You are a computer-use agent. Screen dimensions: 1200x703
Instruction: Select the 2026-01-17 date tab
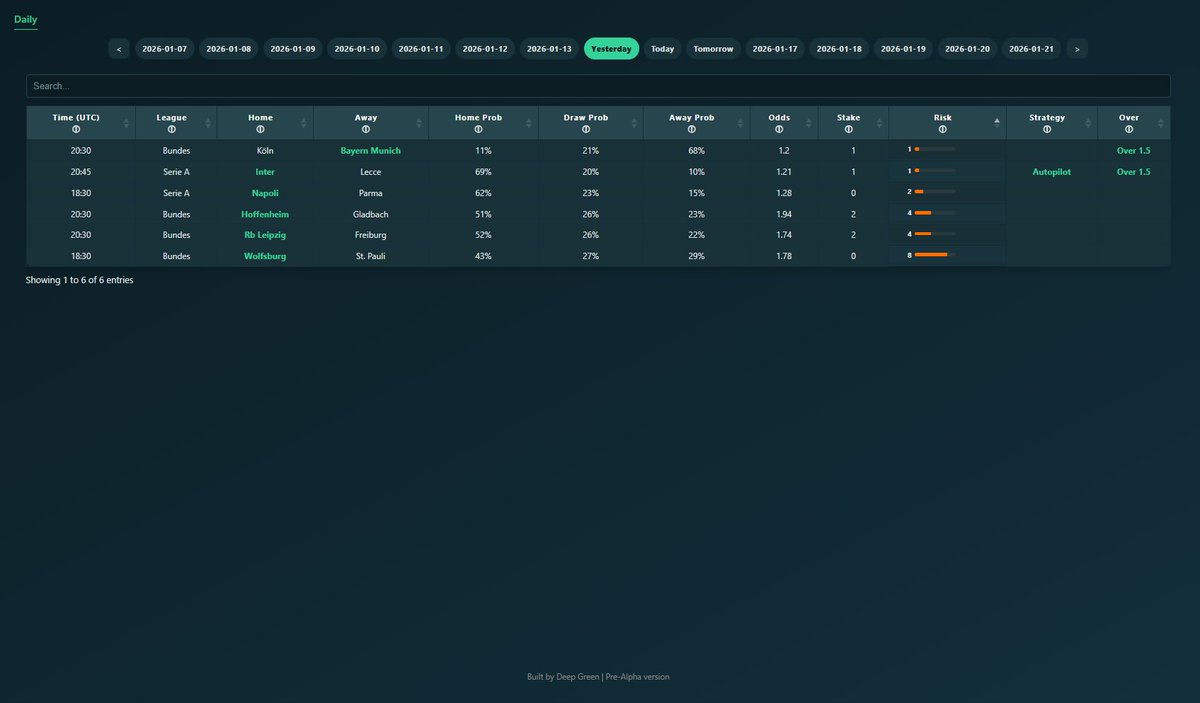coord(775,48)
